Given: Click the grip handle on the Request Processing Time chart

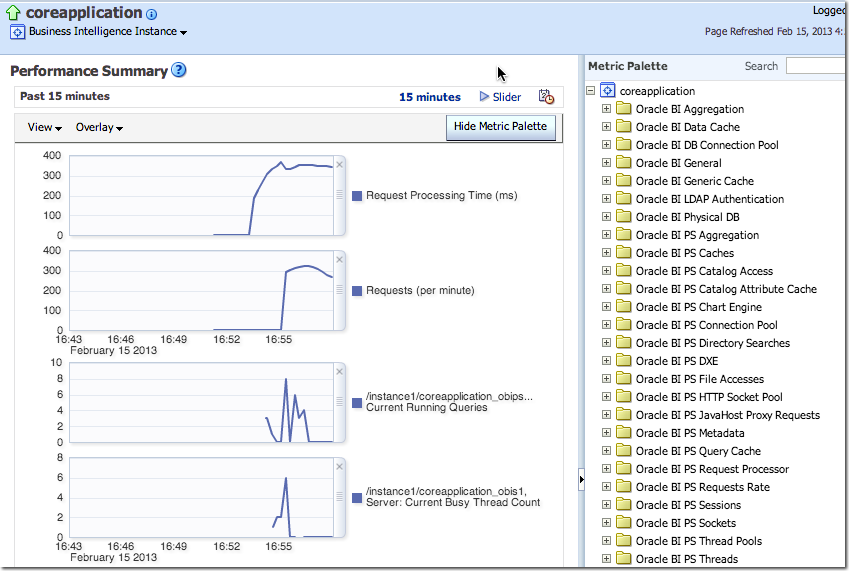Looking at the screenshot, I should click(339, 194).
